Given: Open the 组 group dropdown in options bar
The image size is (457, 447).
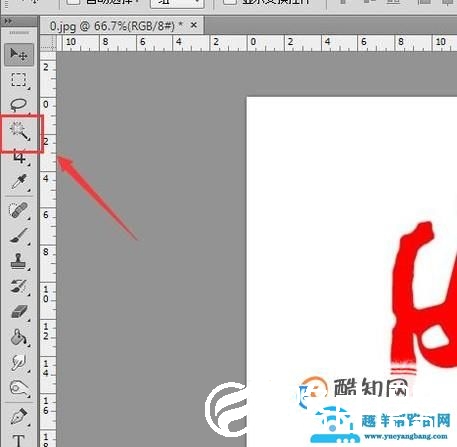Looking at the screenshot, I should pos(177,3).
